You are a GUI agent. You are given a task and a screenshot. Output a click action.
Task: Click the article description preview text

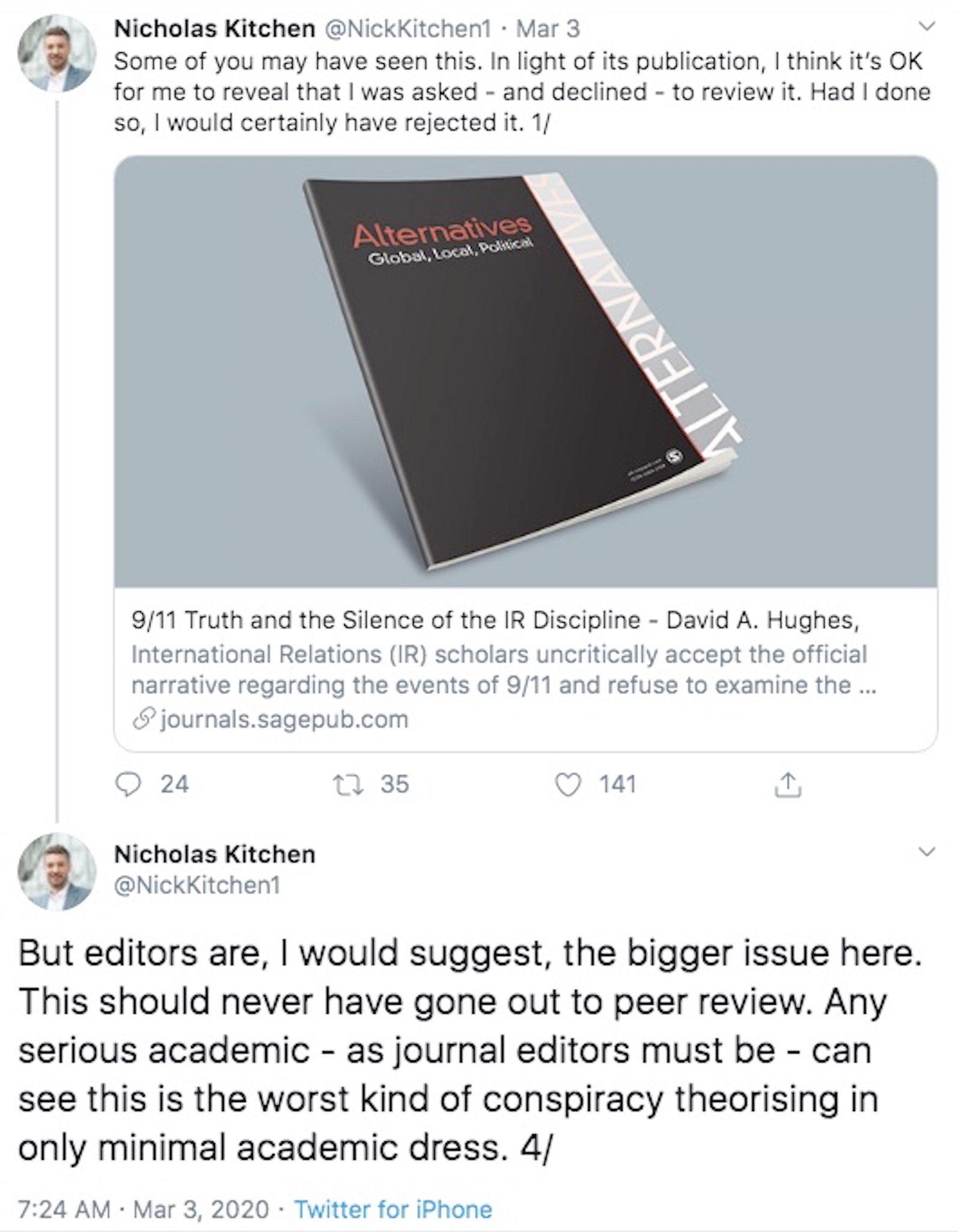click(x=504, y=669)
